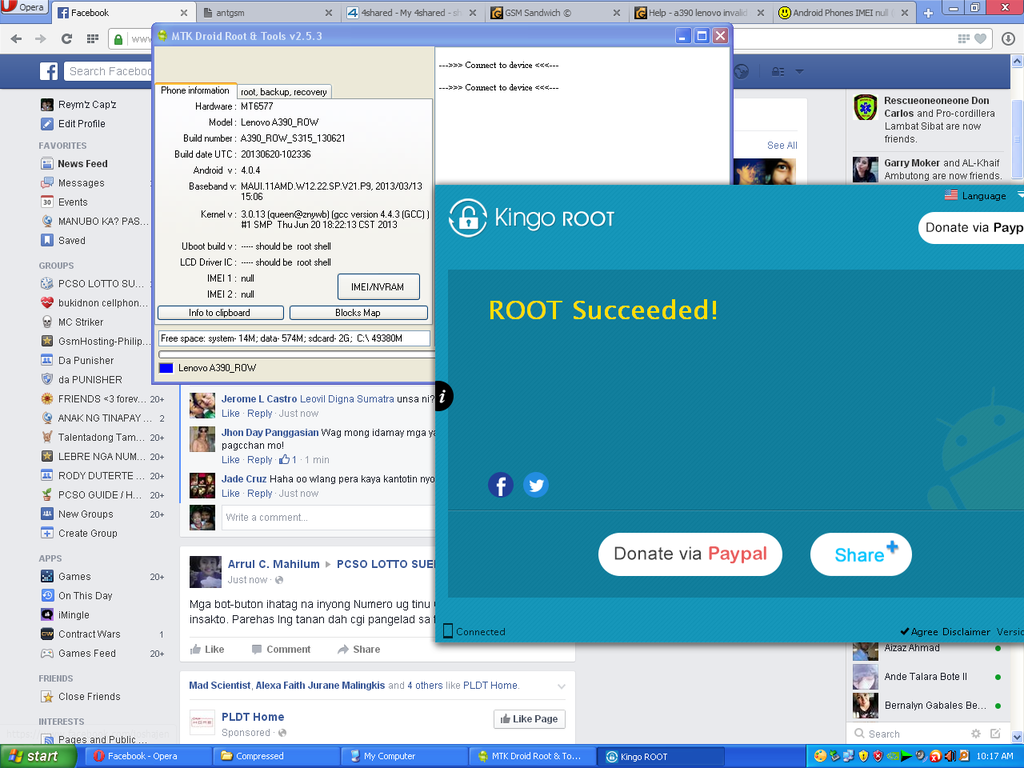Open the black info circle icon
1024x768 pixels.
click(443, 396)
